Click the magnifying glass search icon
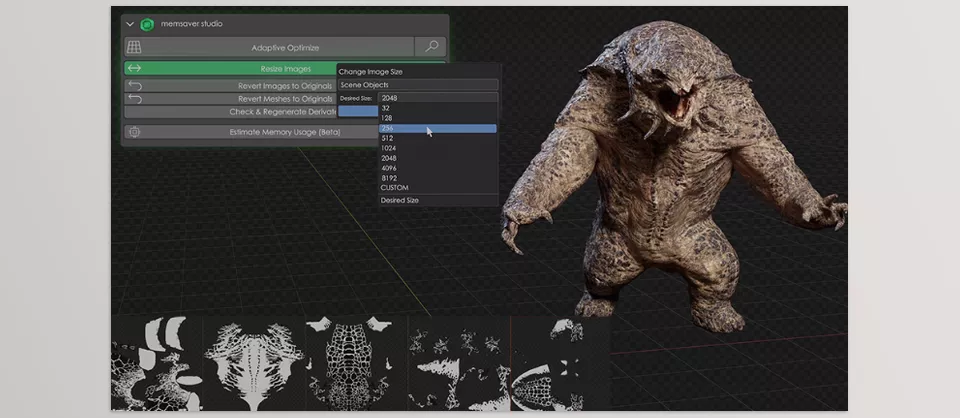Image resolution: width=960 pixels, height=418 pixels. (x=431, y=47)
